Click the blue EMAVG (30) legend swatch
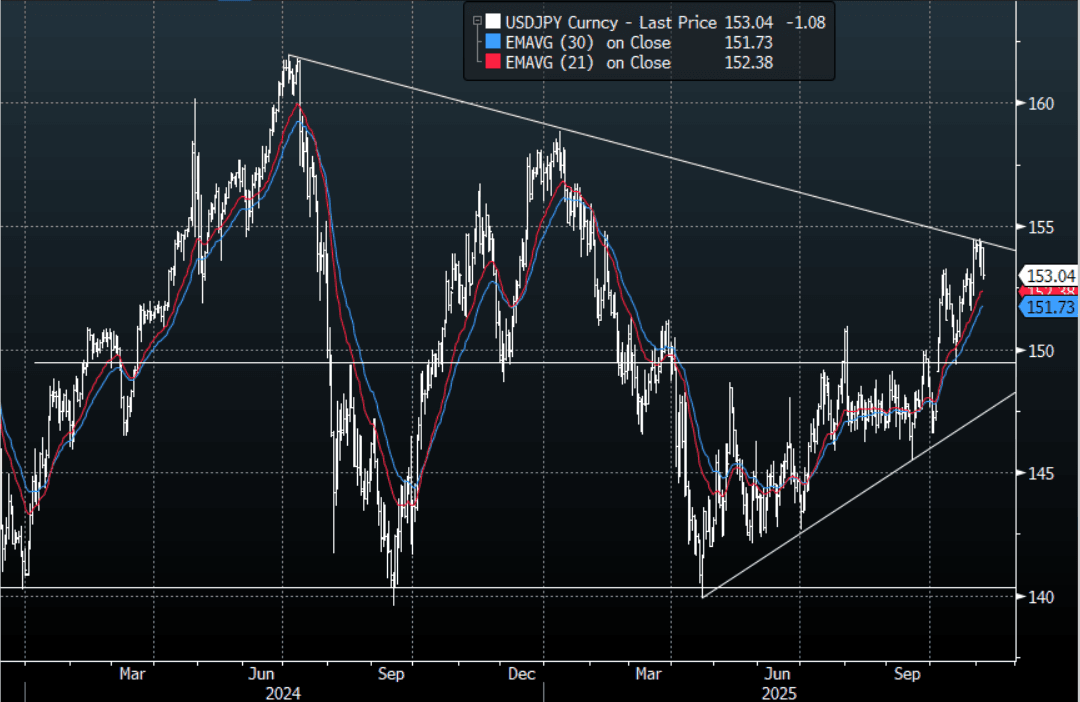The image size is (1080, 702). pyautogui.click(x=491, y=43)
